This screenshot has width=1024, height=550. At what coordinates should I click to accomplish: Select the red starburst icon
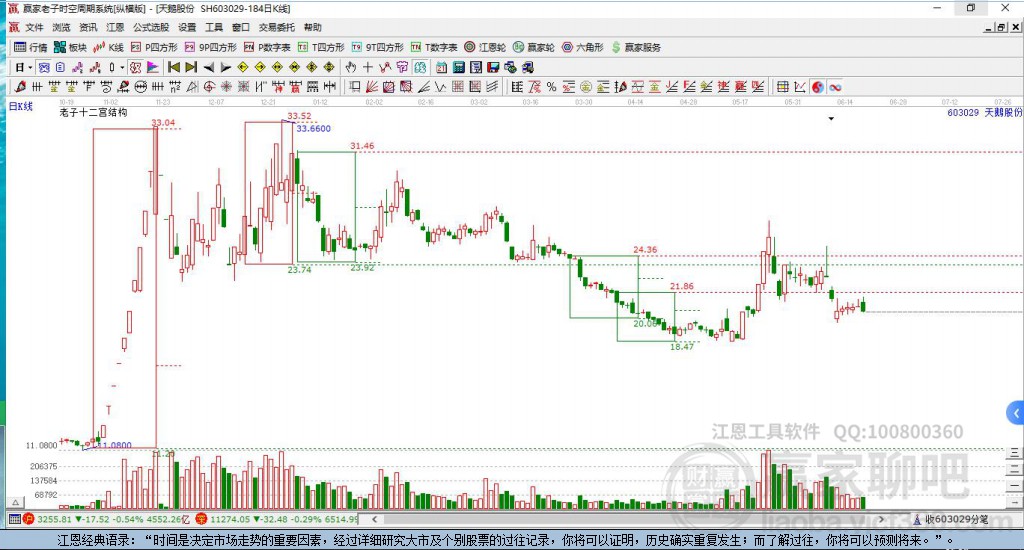pyautogui.click(x=226, y=87)
